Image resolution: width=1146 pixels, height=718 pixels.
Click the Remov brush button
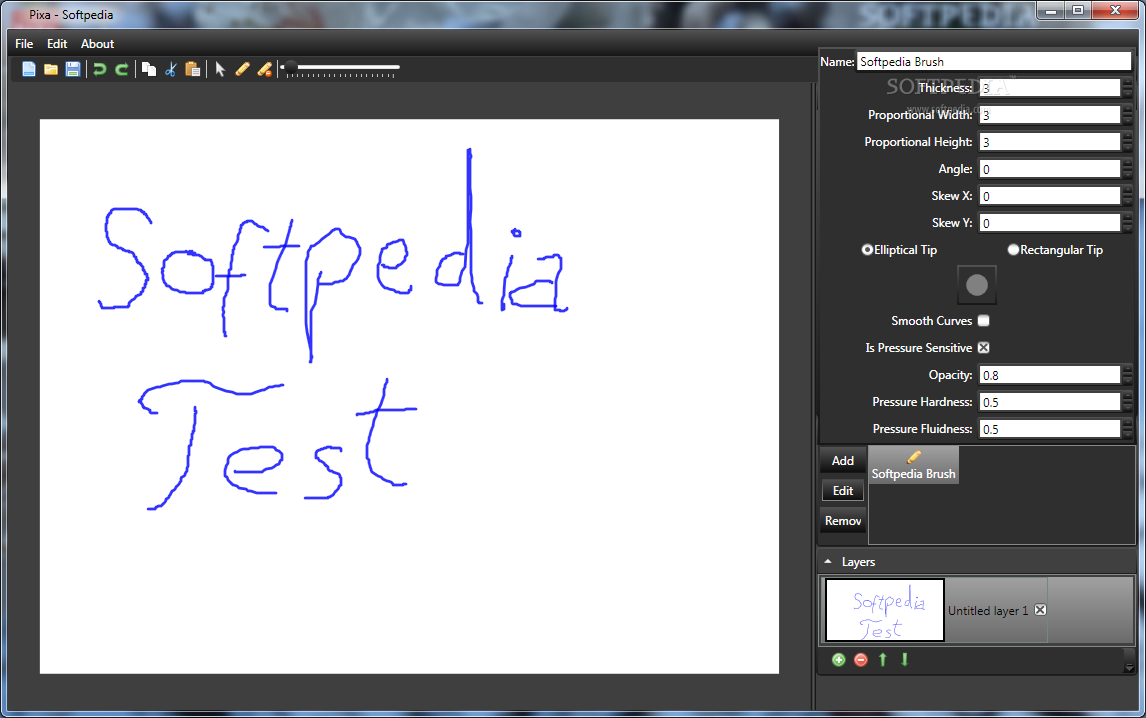tap(843, 521)
